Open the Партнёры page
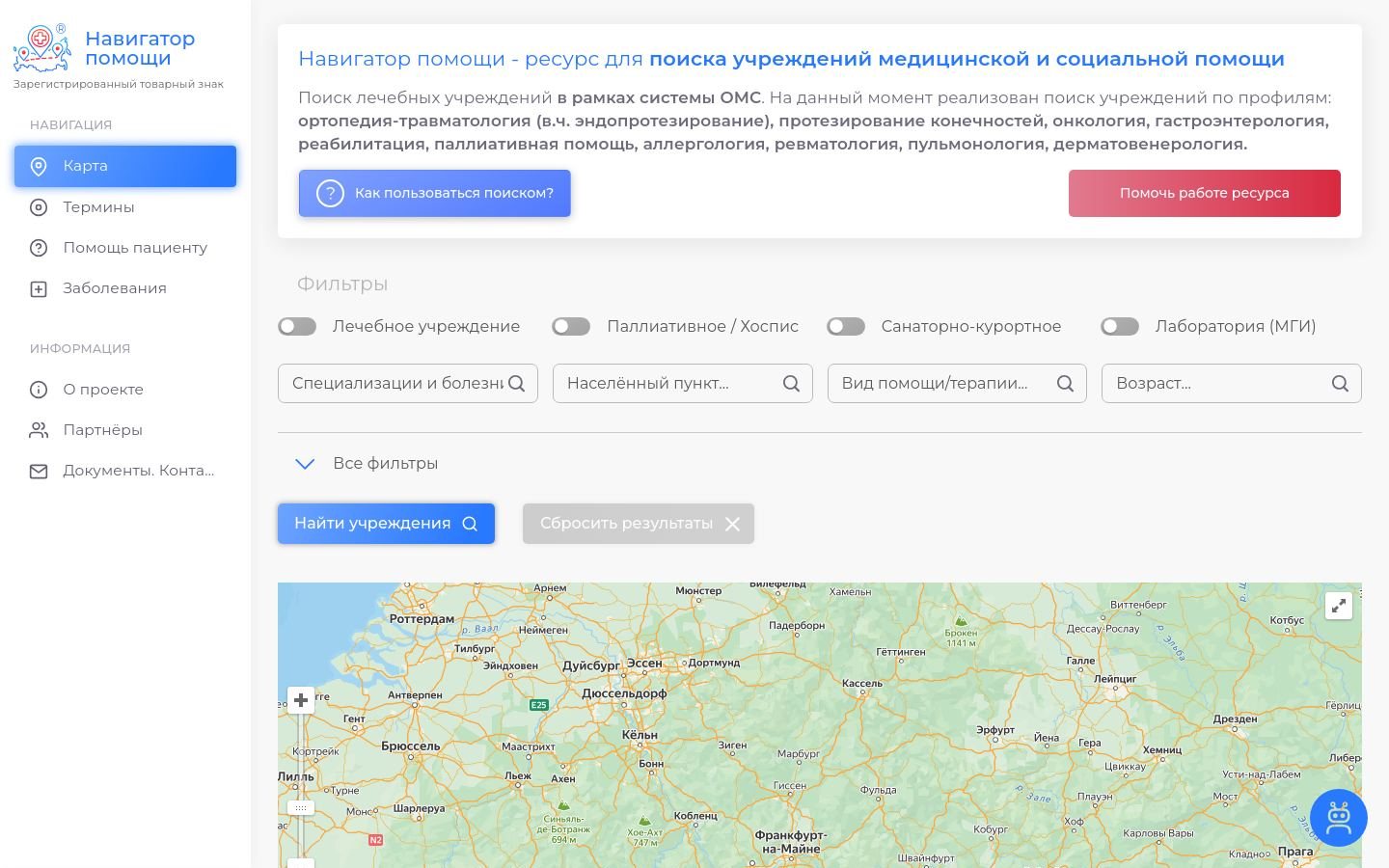Screen dimensions: 1389x868 (x=125, y=430)
